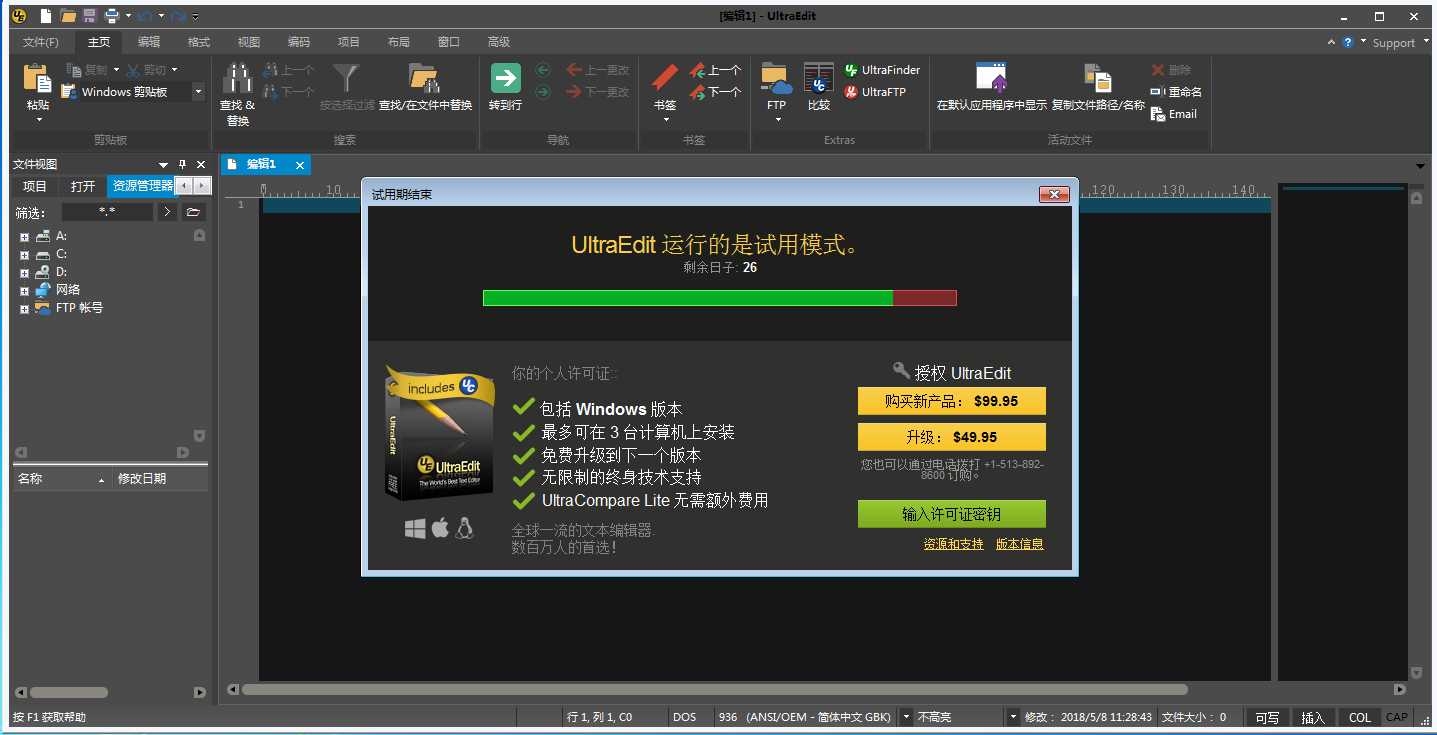Viewport: 1437px width, 735px height.
Task: Click the 转到行 green arrow icon
Action: click(505, 78)
